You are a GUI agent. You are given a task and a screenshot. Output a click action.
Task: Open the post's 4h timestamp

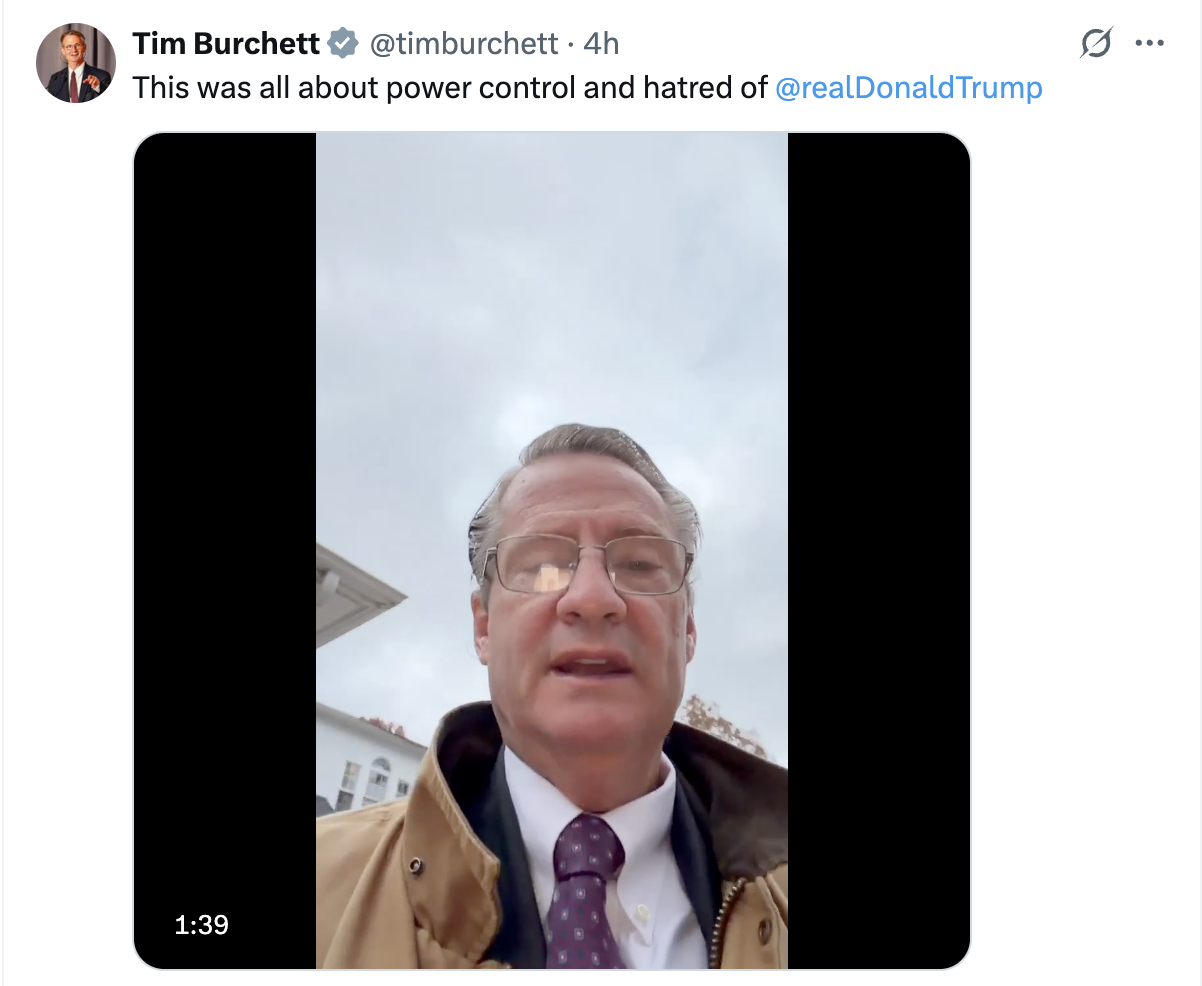[x=601, y=43]
